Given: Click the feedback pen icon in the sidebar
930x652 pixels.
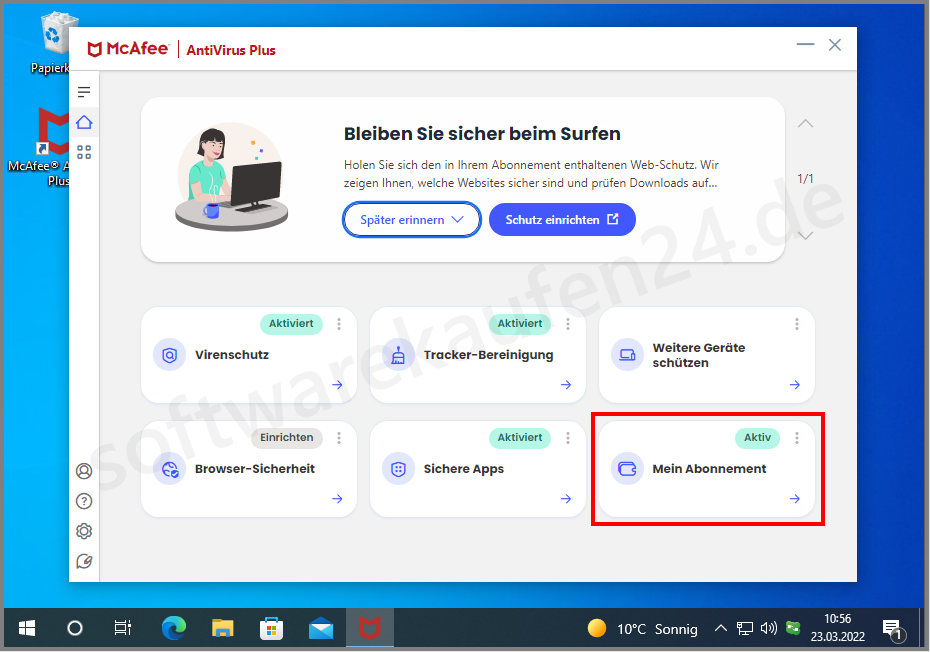Looking at the screenshot, I should [x=84, y=561].
